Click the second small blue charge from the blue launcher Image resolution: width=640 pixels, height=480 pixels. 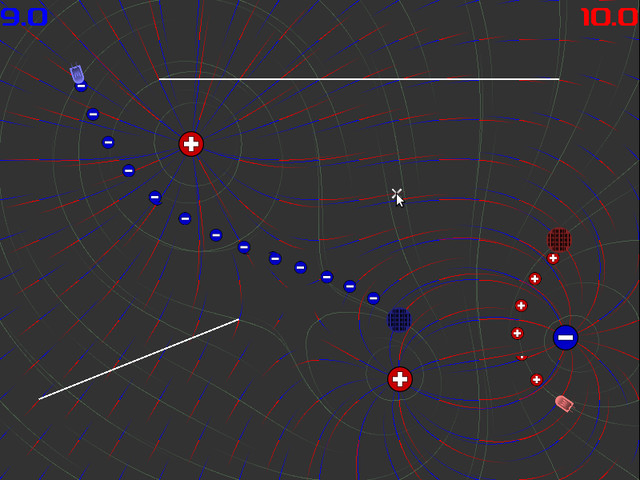tap(93, 114)
